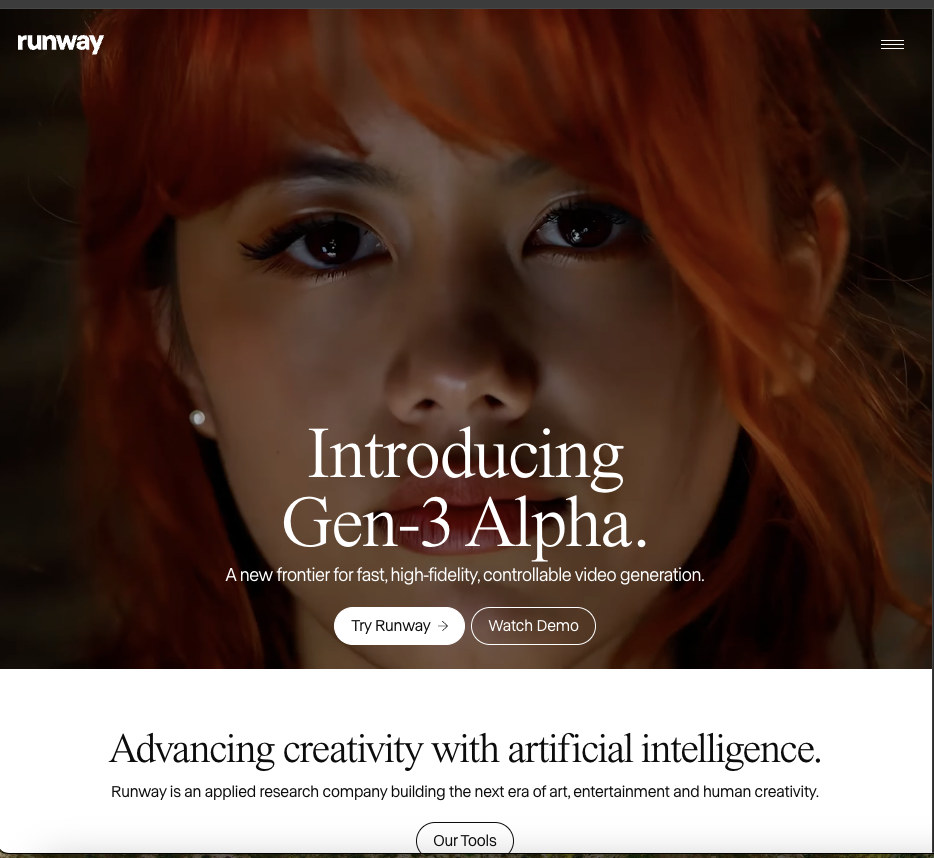Click the word "Introducing" in hero headline
The height and width of the screenshot is (858, 934).
465,455
